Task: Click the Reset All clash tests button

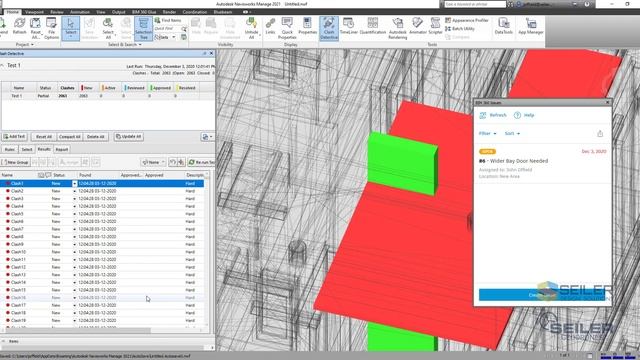Action: (x=44, y=137)
